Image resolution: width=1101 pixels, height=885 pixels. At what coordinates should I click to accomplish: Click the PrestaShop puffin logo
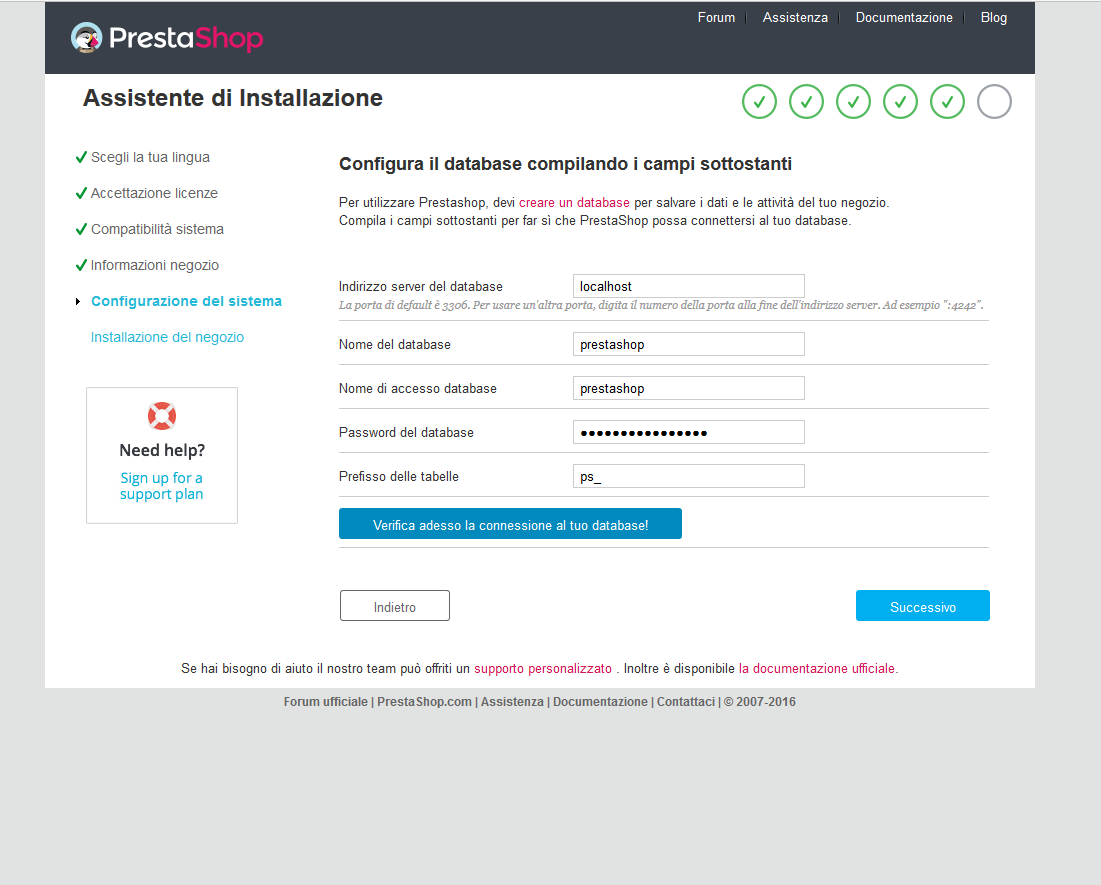pyautogui.click(x=87, y=38)
